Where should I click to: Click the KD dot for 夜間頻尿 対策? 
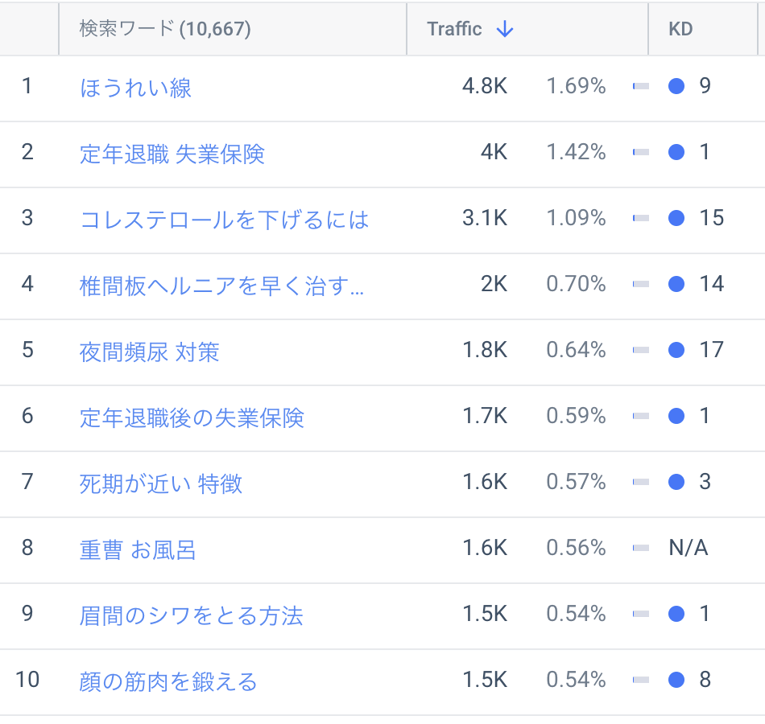point(676,351)
